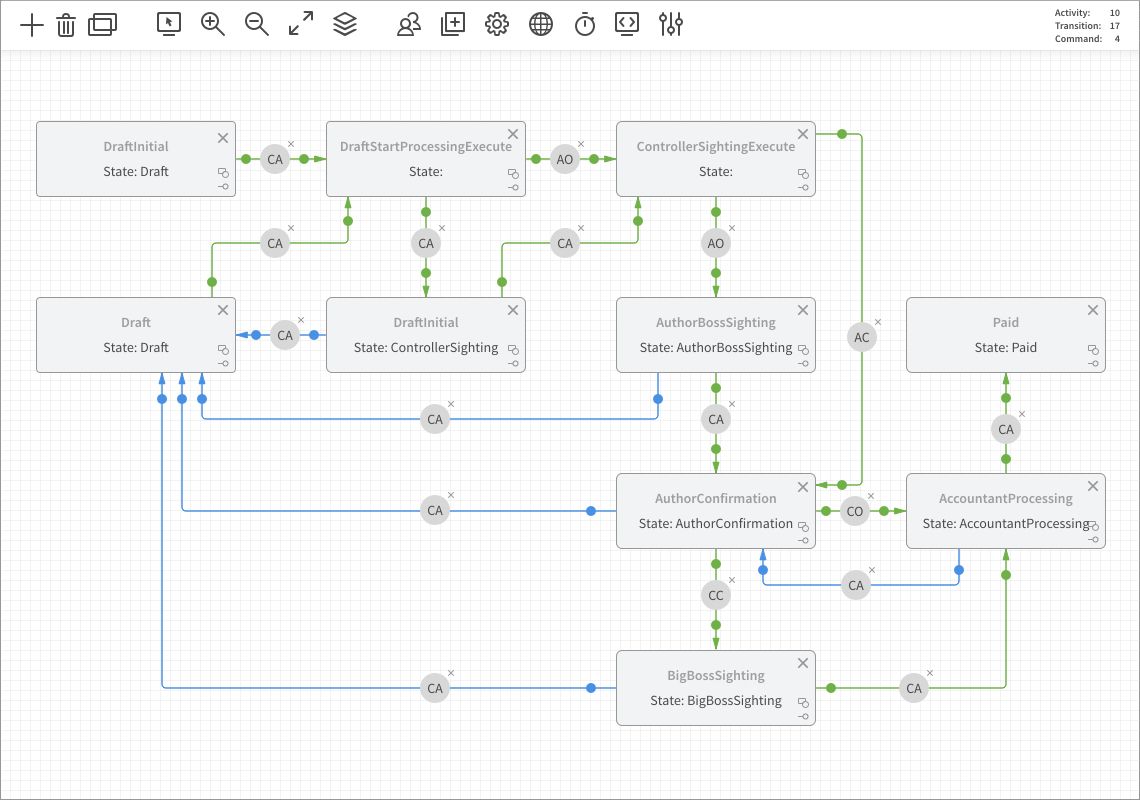Delete selected elements using the trash icon
Viewport: 1140px width, 800px height.
tap(65, 24)
